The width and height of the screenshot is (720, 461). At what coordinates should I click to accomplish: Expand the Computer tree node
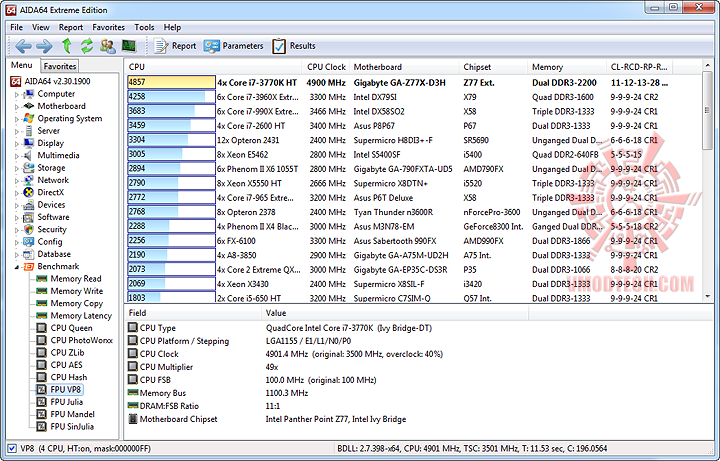click(x=17, y=94)
